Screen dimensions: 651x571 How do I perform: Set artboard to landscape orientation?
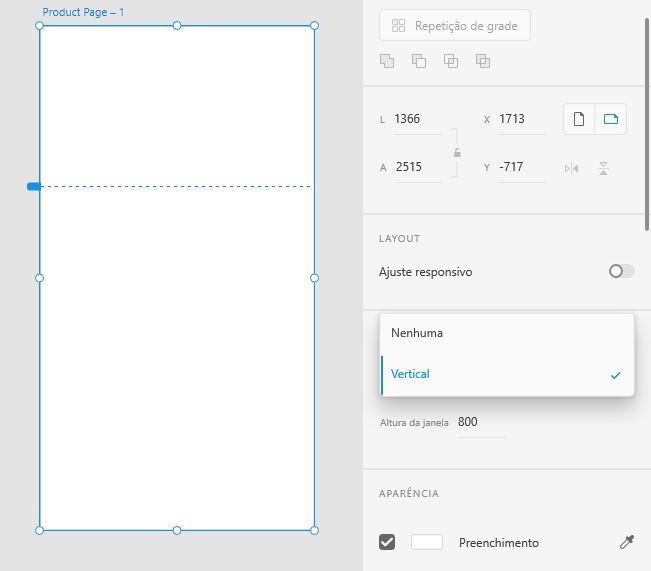tap(611, 119)
